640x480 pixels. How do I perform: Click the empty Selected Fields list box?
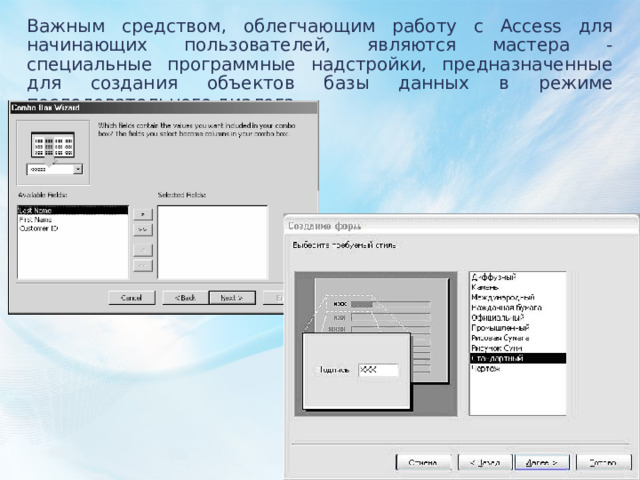point(213,242)
